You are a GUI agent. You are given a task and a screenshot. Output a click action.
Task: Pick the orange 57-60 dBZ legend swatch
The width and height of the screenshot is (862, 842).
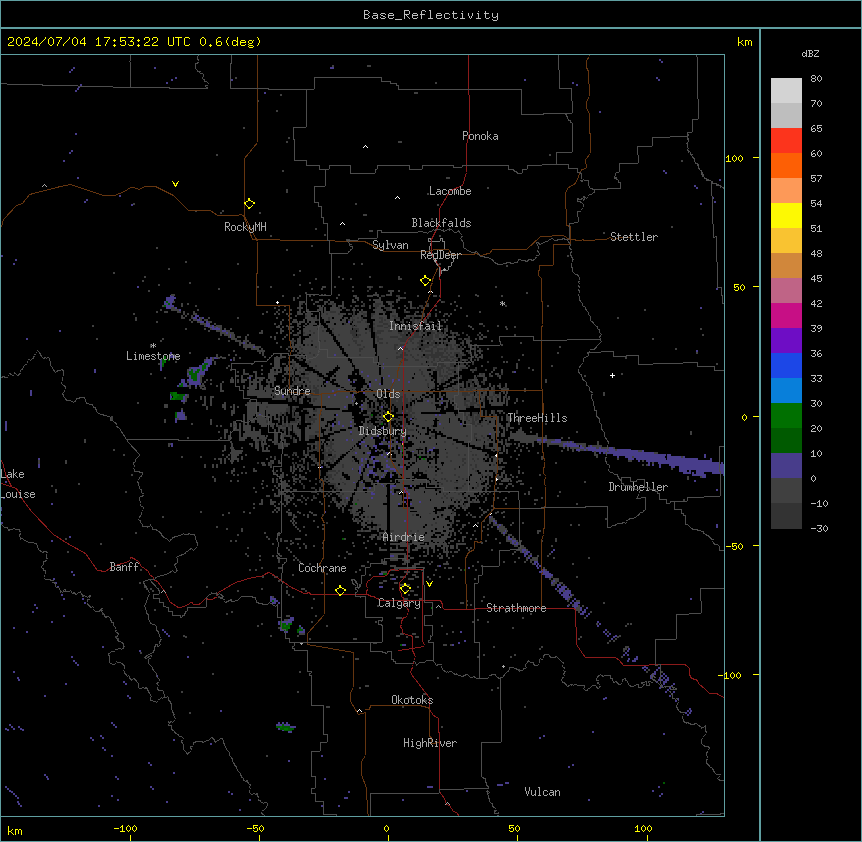pyautogui.click(x=786, y=165)
